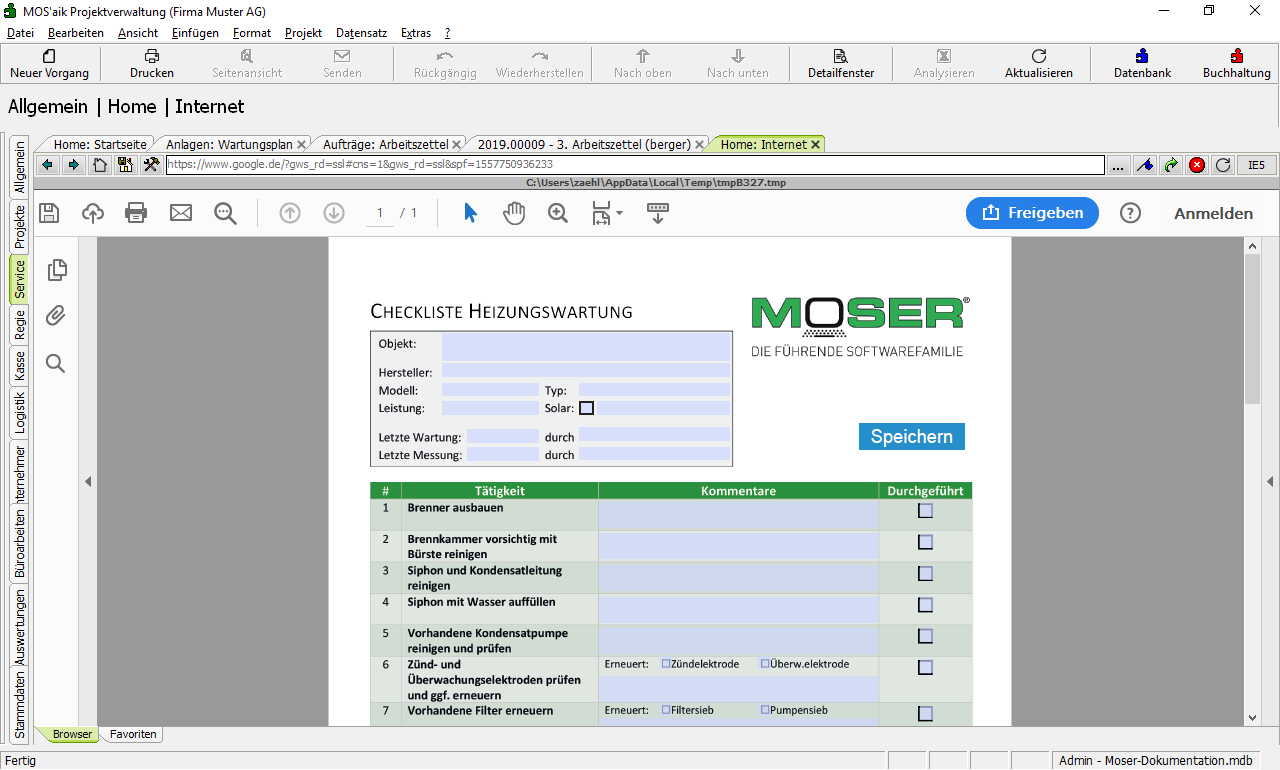Click the blue Speichern button
This screenshot has height=770, width=1280.
(911, 436)
